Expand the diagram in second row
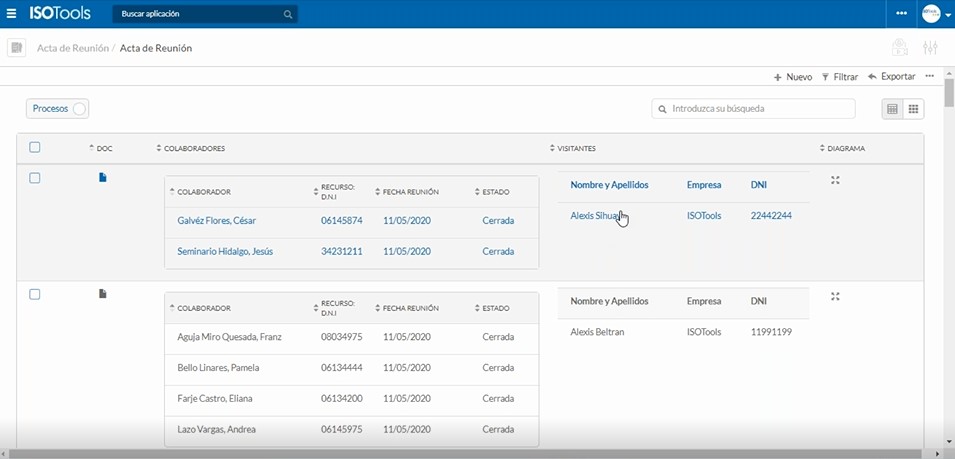Viewport: 955px width, 459px height. pyautogui.click(x=835, y=296)
